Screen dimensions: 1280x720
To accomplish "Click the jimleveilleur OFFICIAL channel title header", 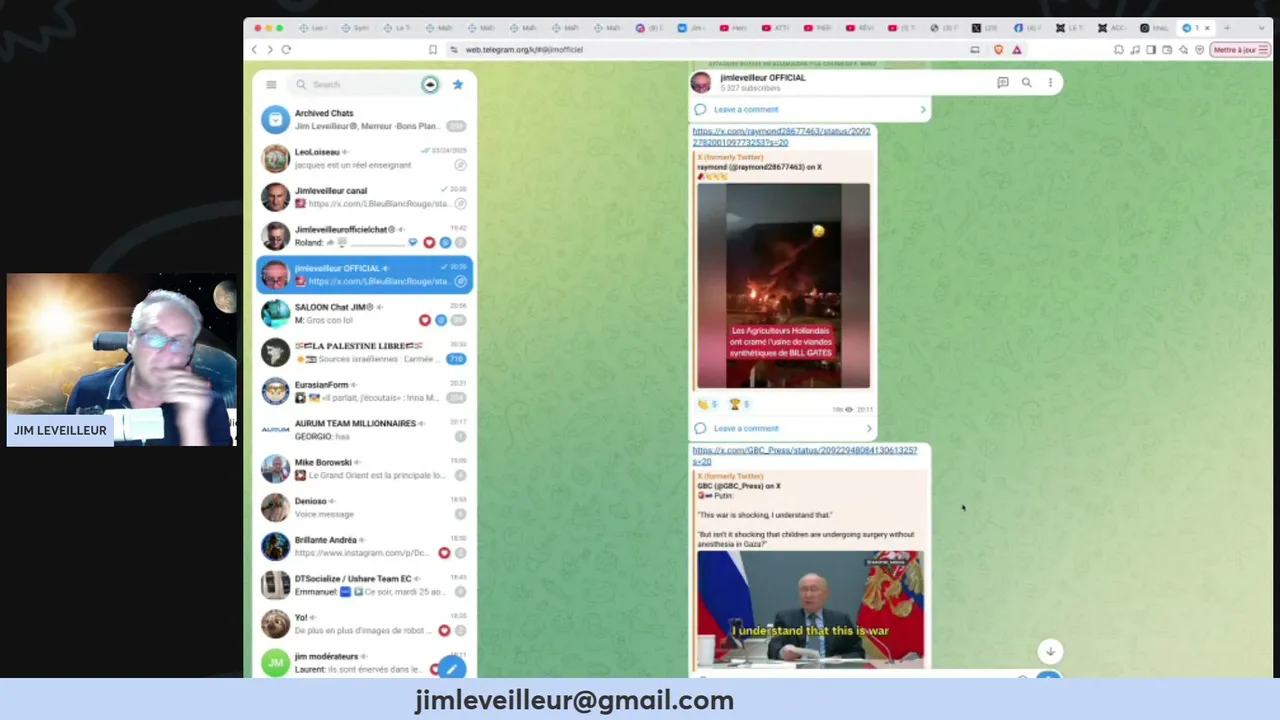I will pos(762,78).
